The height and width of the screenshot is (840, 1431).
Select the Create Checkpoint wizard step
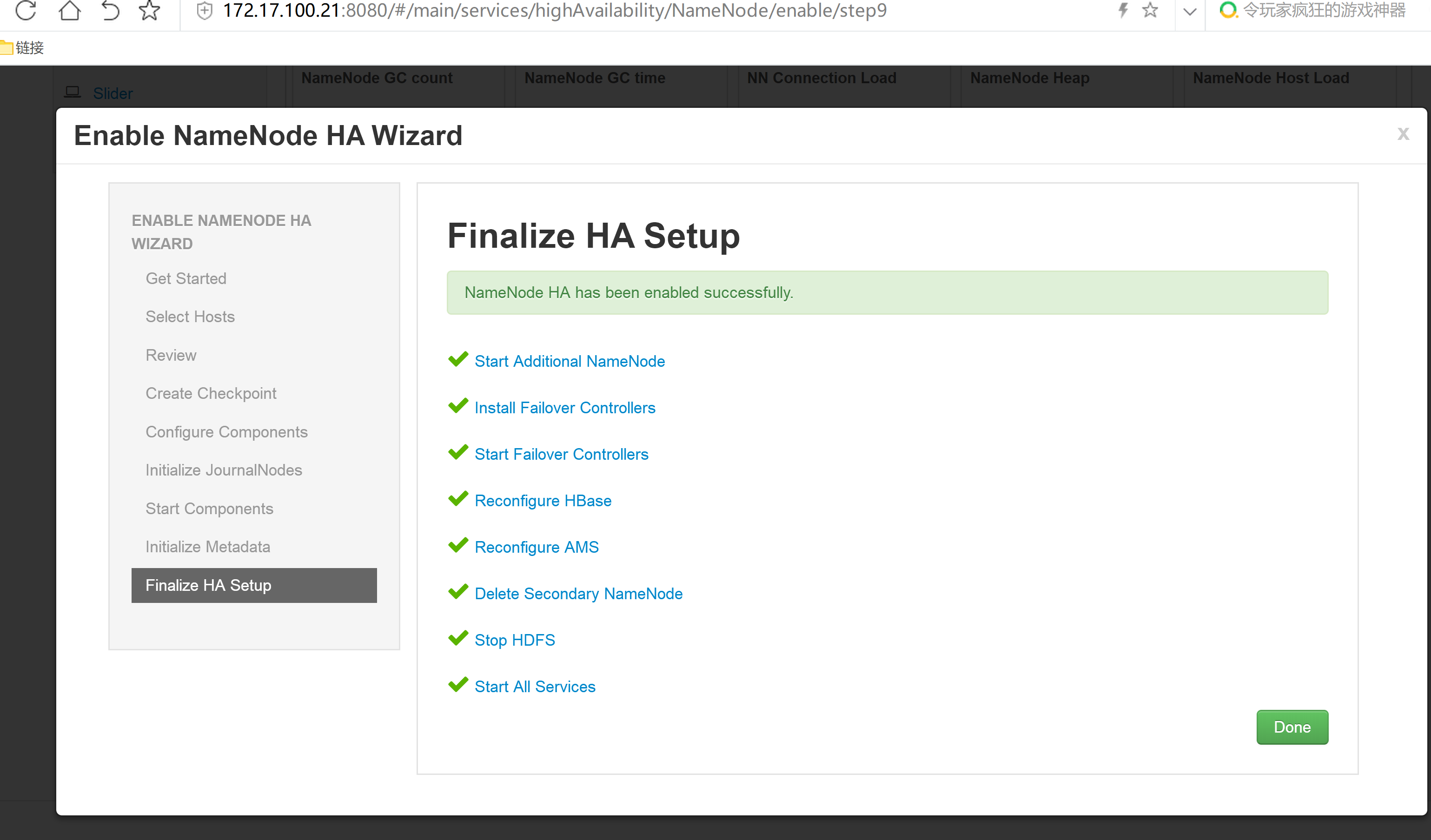[x=211, y=393]
